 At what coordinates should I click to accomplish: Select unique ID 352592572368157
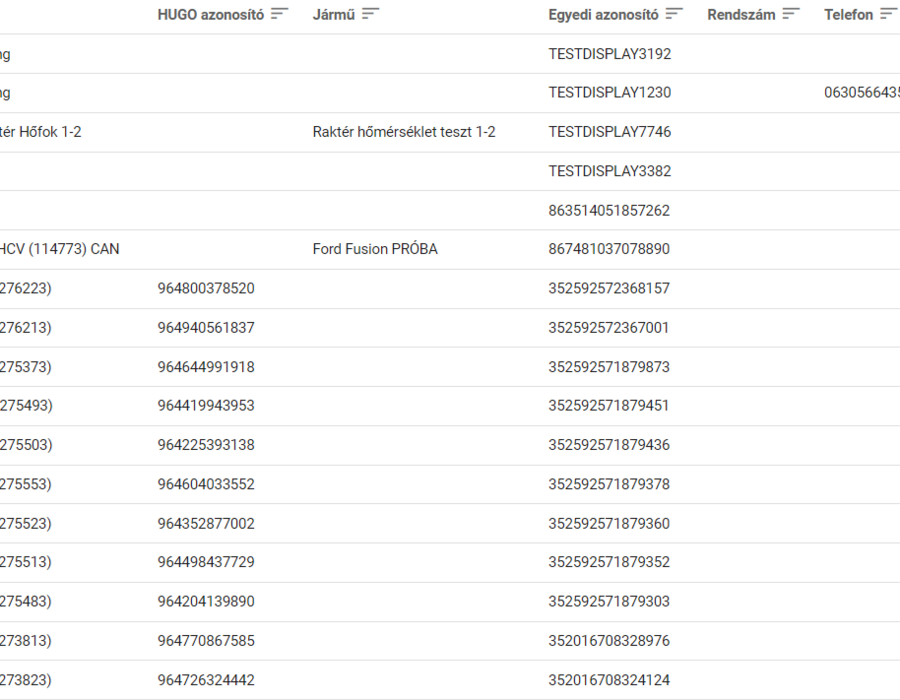609,288
